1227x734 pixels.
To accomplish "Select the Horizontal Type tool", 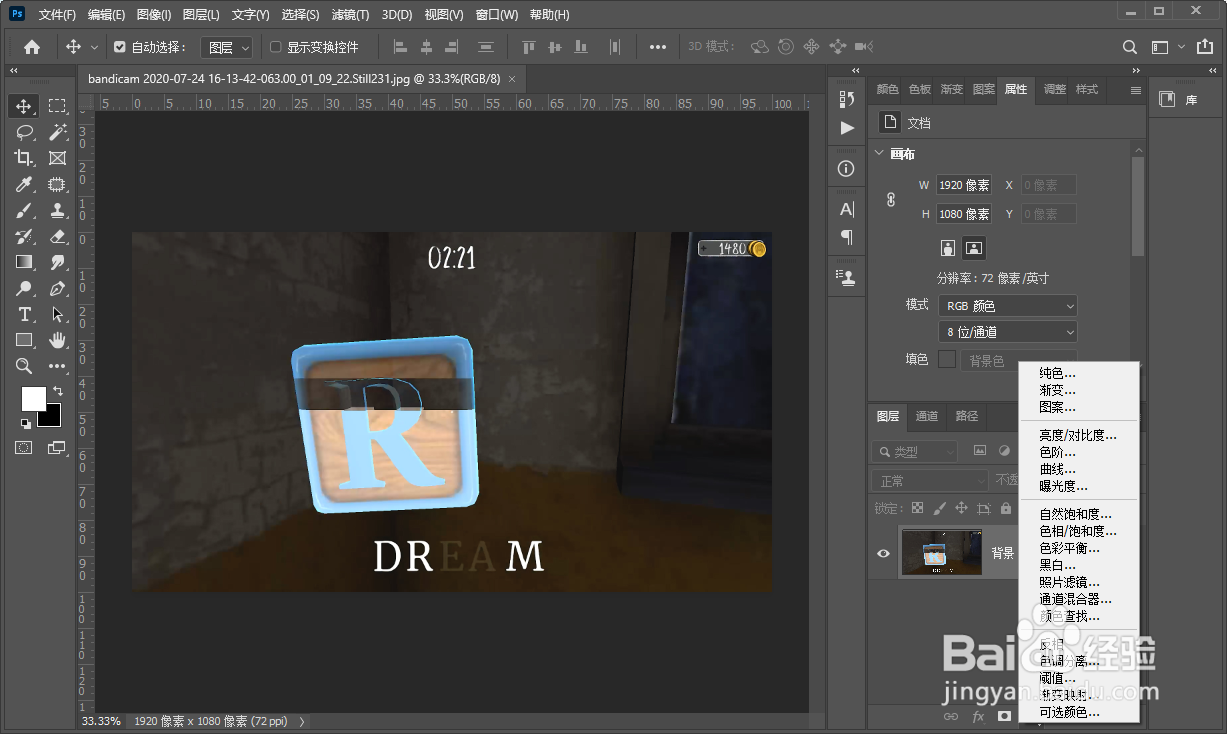I will tap(25, 314).
